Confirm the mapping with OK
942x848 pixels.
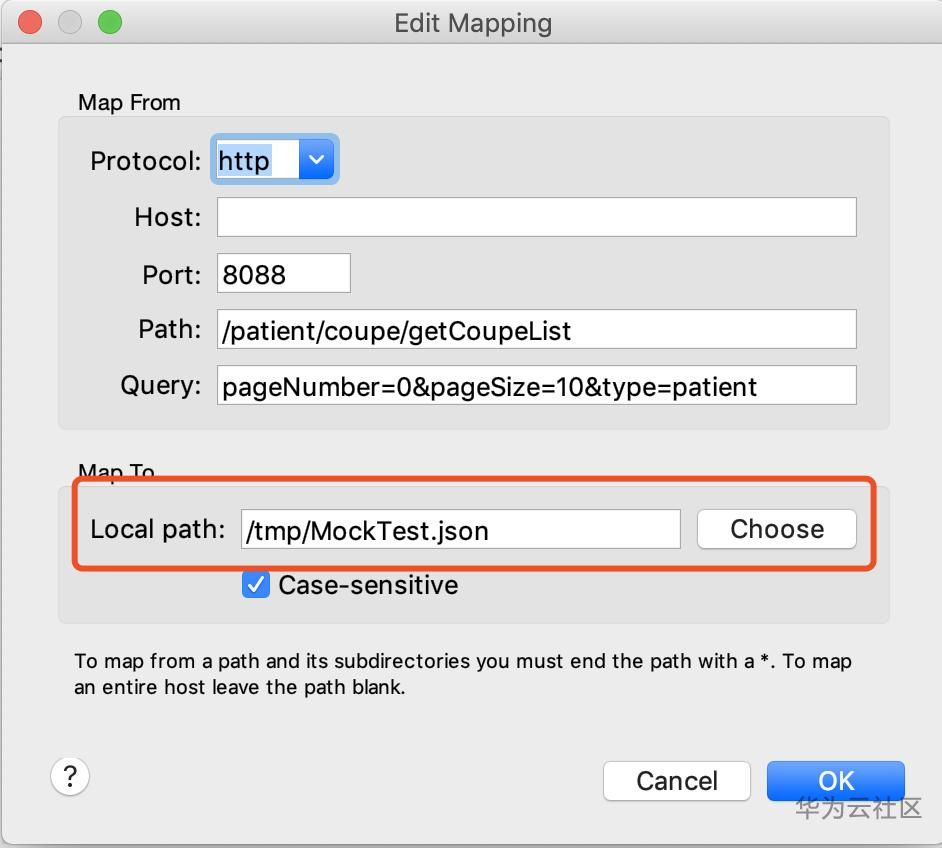click(835, 781)
